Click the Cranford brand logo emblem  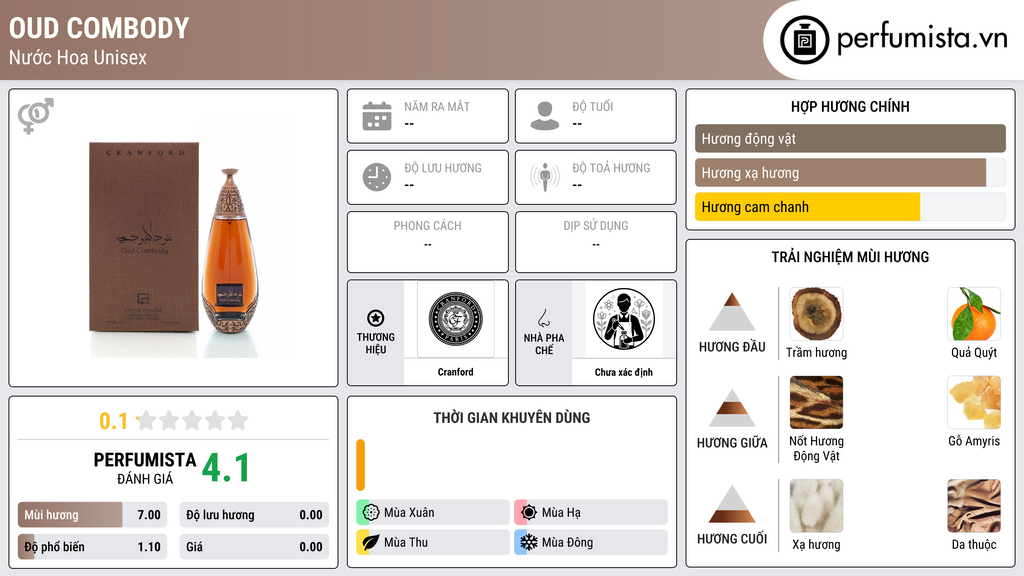point(455,319)
